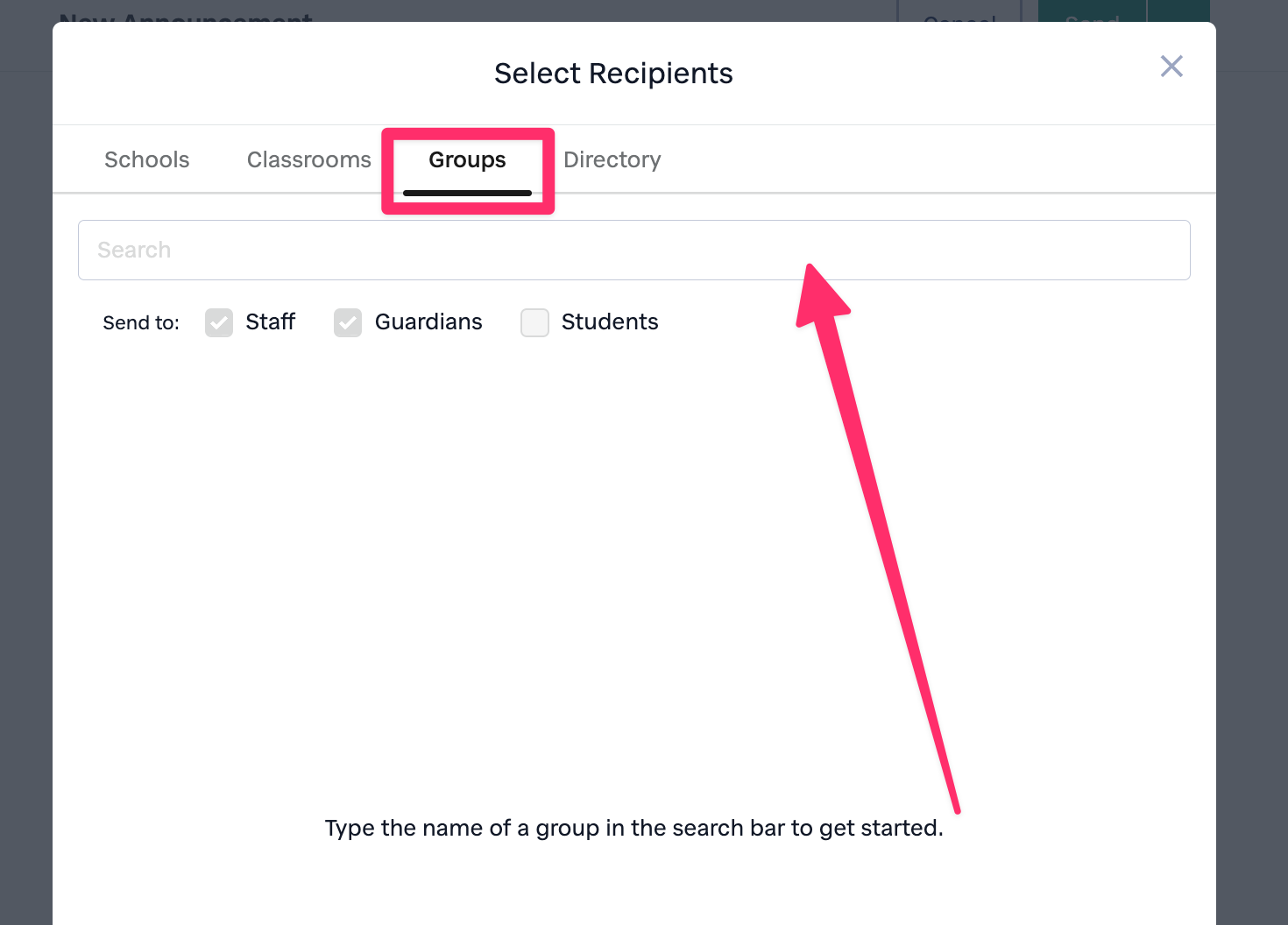Toggle the Staff checkbox
This screenshot has height=925, width=1288.
(219, 322)
